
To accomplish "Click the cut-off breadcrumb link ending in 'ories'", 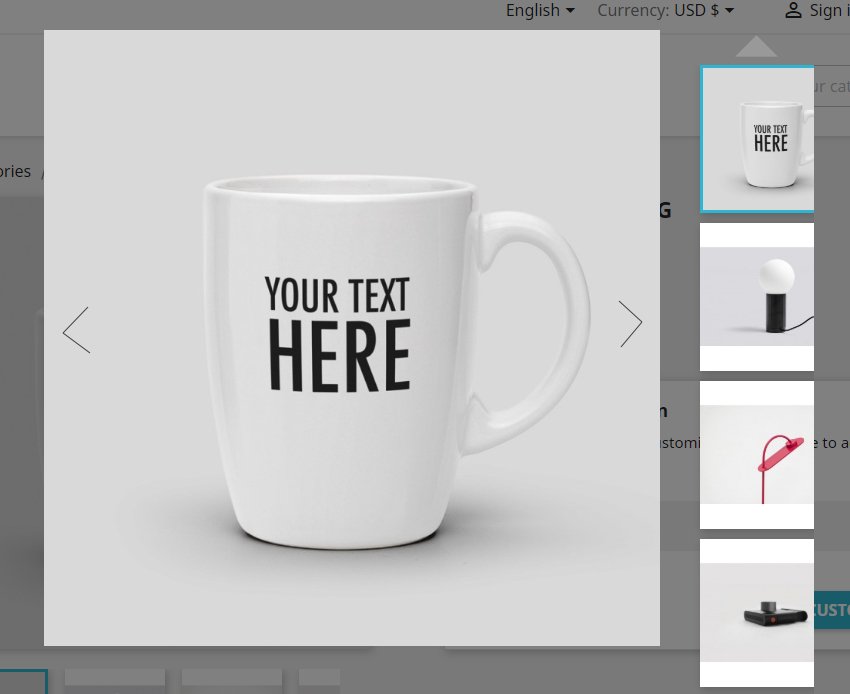I will pyautogui.click(x=15, y=172).
